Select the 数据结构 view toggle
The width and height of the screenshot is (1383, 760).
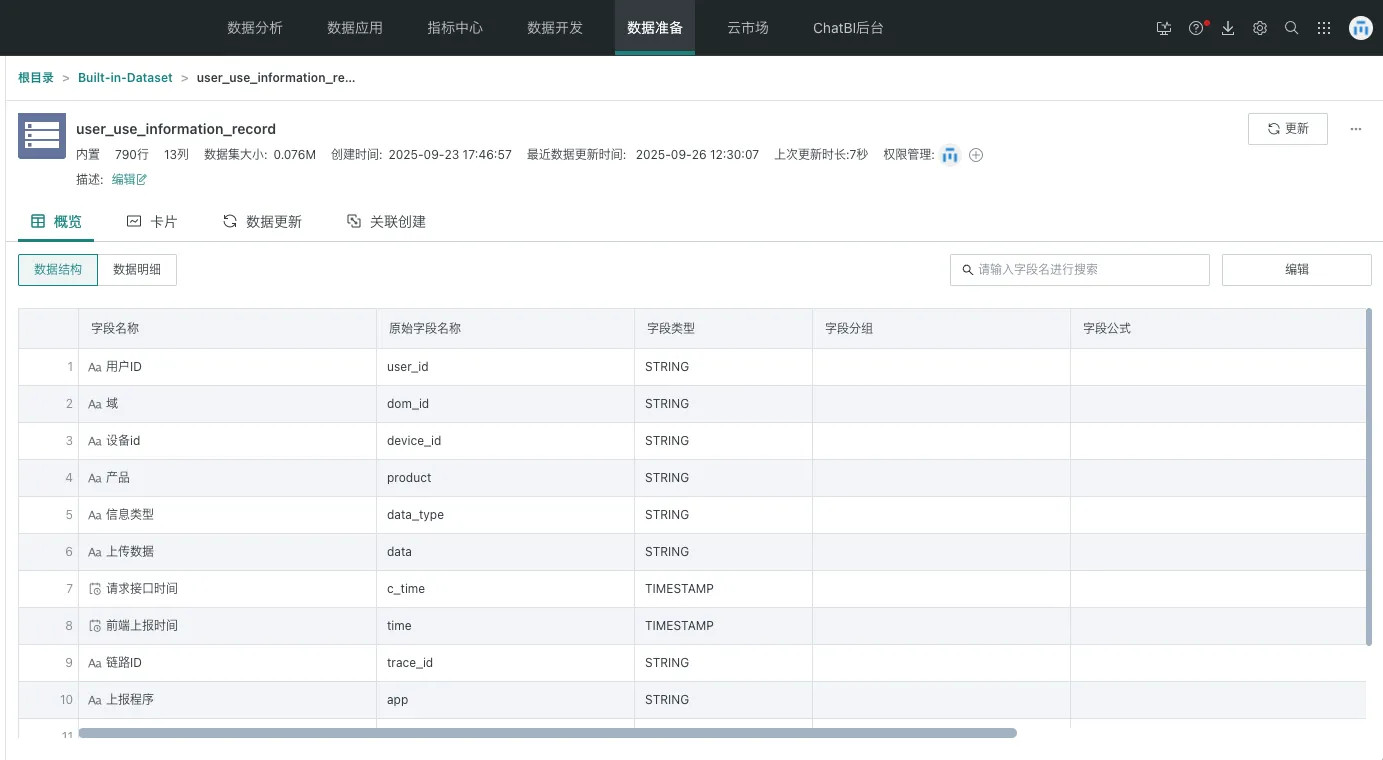(x=58, y=270)
